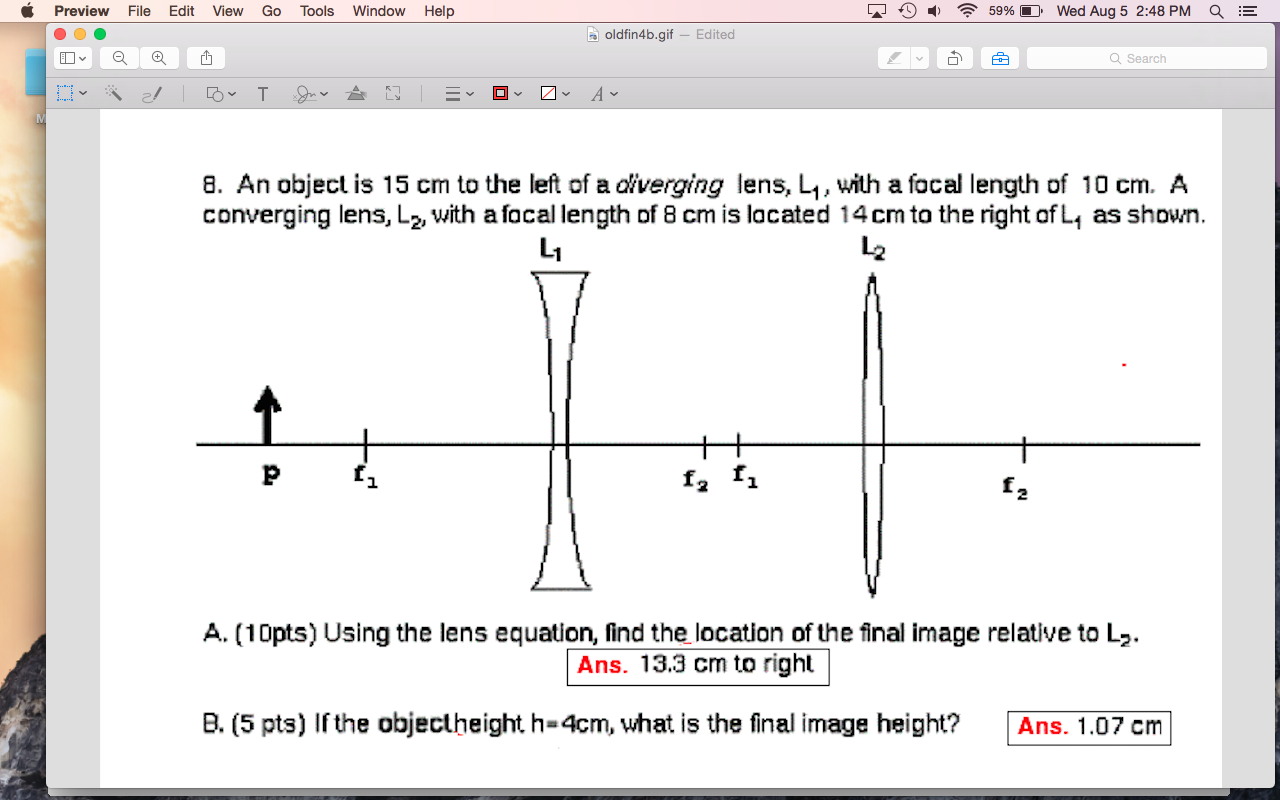The image size is (1280, 800).
Task: Zoom out using the magnifier icon
Action: click(x=119, y=57)
